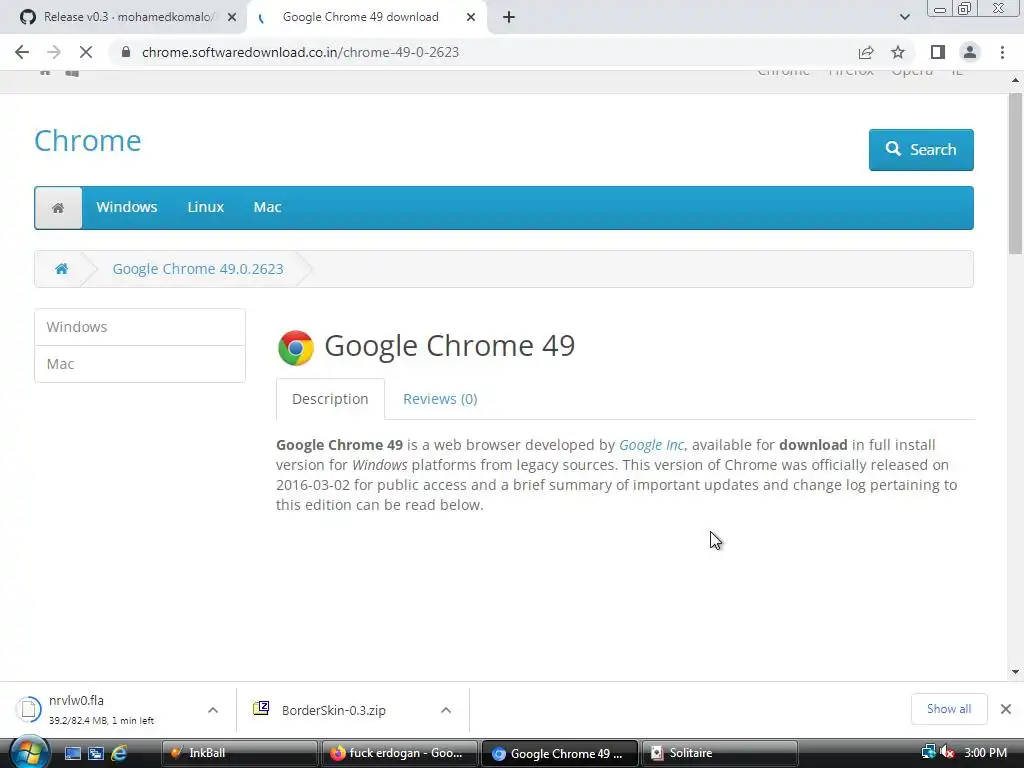Bookmark this page with the star icon
Image resolution: width=1024 pixels, height=768 pixels.
point(898,52)
